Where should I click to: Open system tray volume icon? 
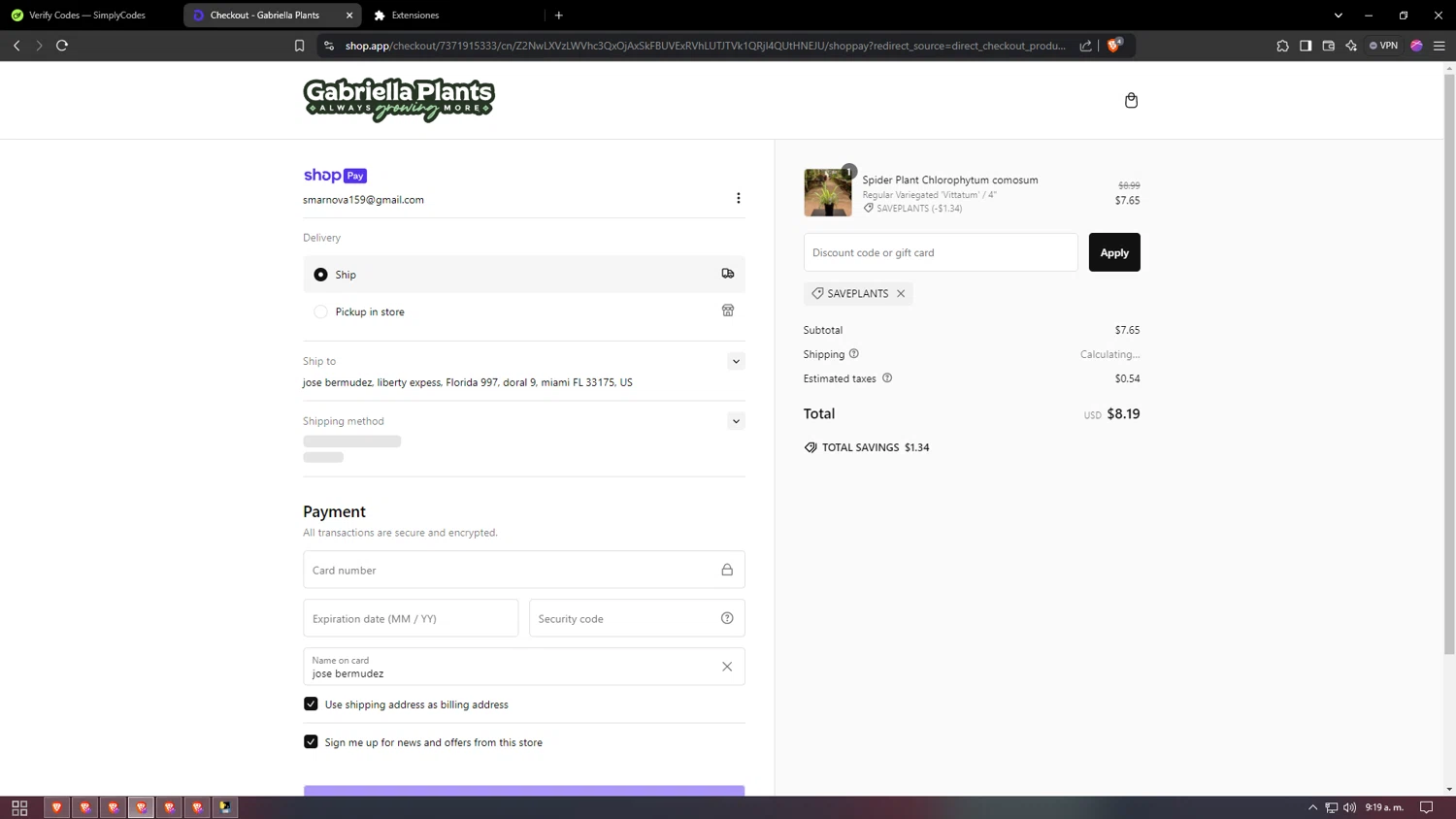1349,807
